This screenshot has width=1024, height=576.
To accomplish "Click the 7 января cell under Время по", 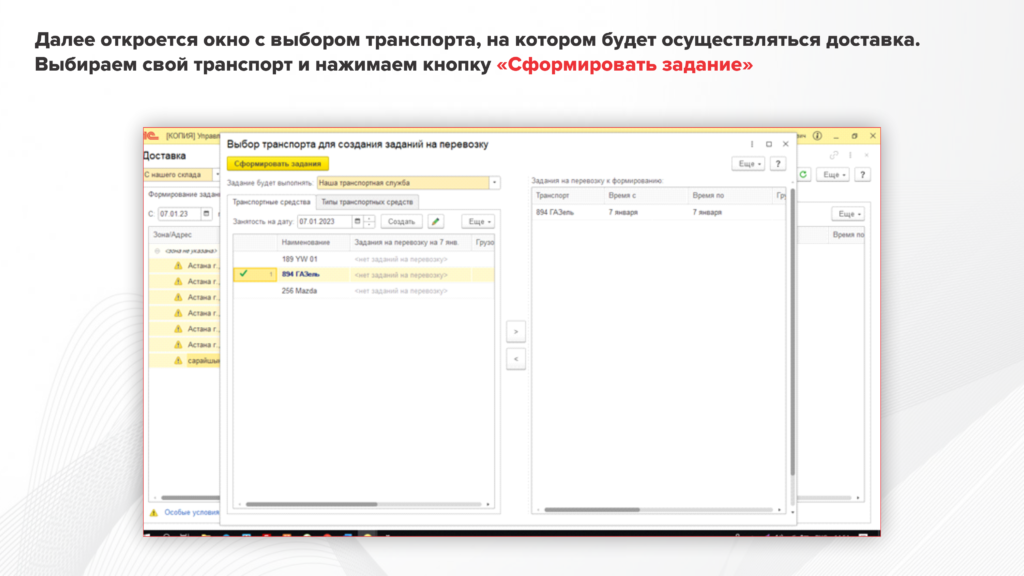I will click(707, 213).
